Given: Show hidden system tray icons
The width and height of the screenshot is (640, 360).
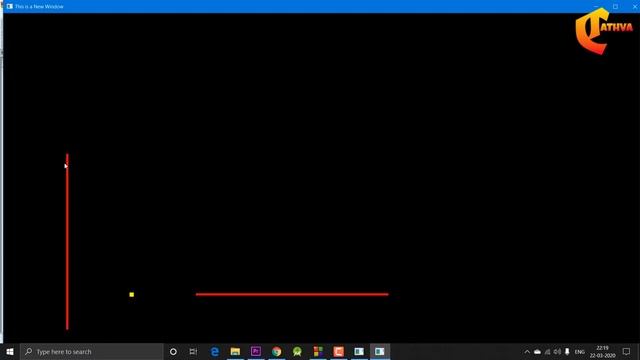Looking at the screenshot, I should coord(527,351).
